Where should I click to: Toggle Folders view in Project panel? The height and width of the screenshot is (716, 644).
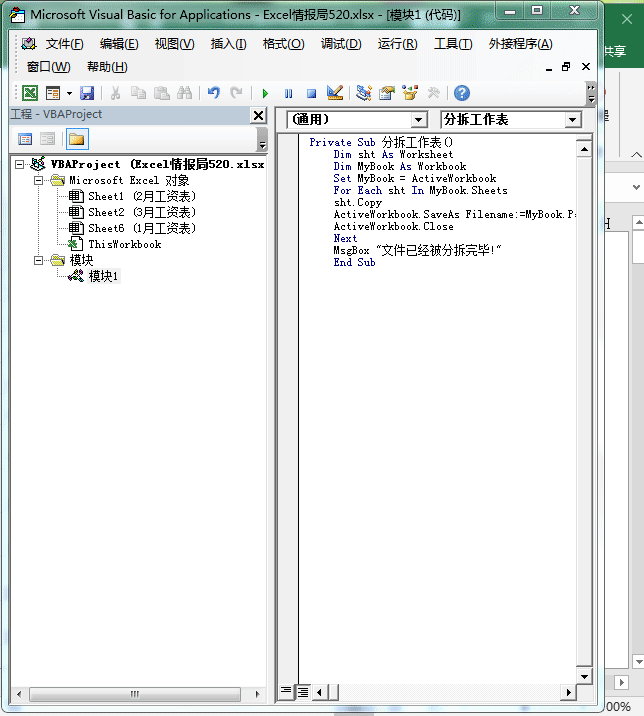click(x=77, y=139)
